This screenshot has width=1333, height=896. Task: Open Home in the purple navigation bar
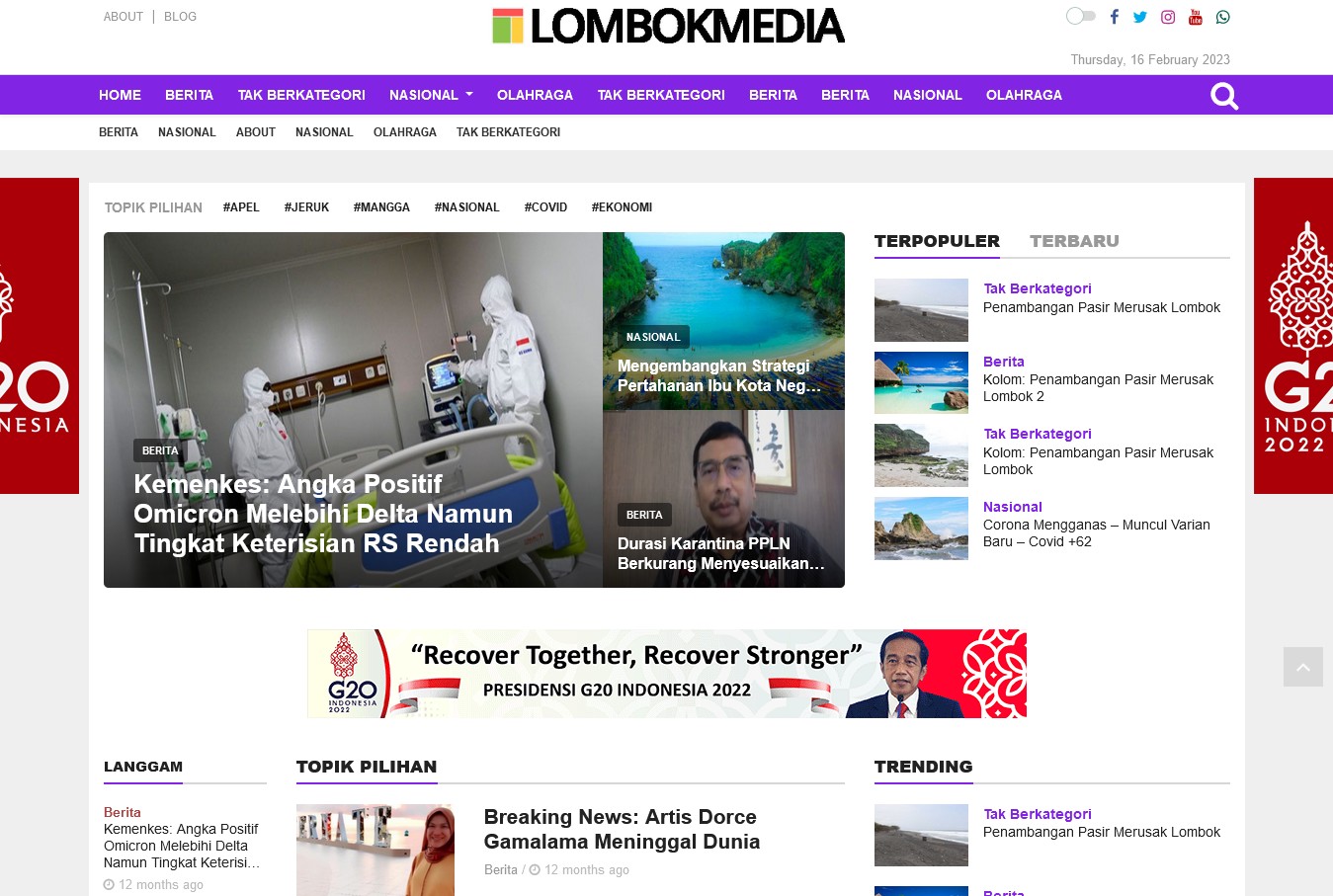[x=120, y=95]
